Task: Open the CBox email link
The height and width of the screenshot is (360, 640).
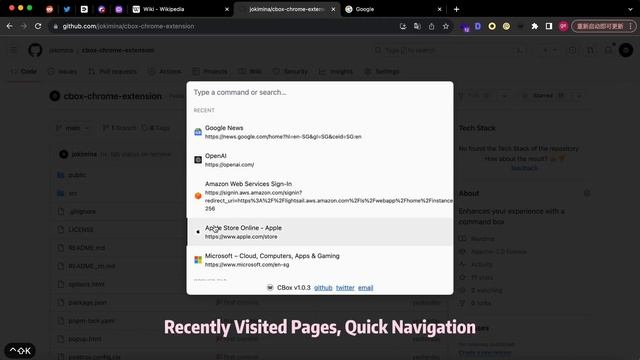Action: point(366,288)
